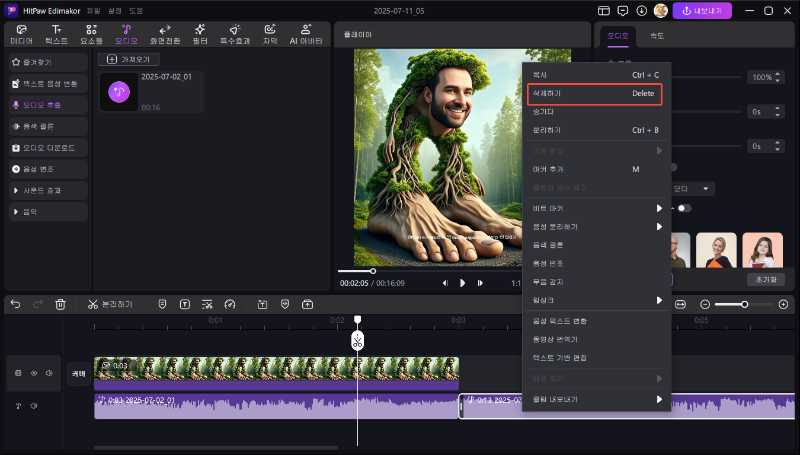Viewport: 800px width, 455px height.
Task: Open the Transitions tab with arrows icon
Action: (165, 35)
